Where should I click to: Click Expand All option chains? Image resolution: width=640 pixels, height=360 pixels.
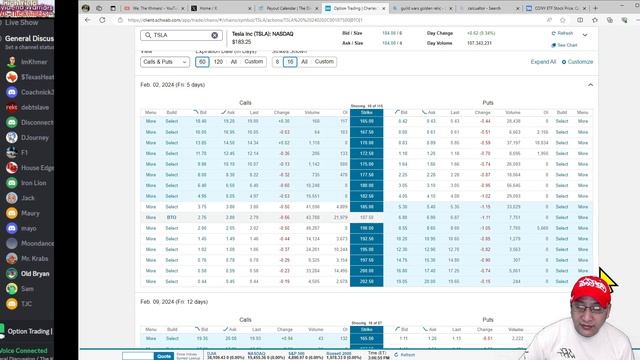(x=543, y=62)
